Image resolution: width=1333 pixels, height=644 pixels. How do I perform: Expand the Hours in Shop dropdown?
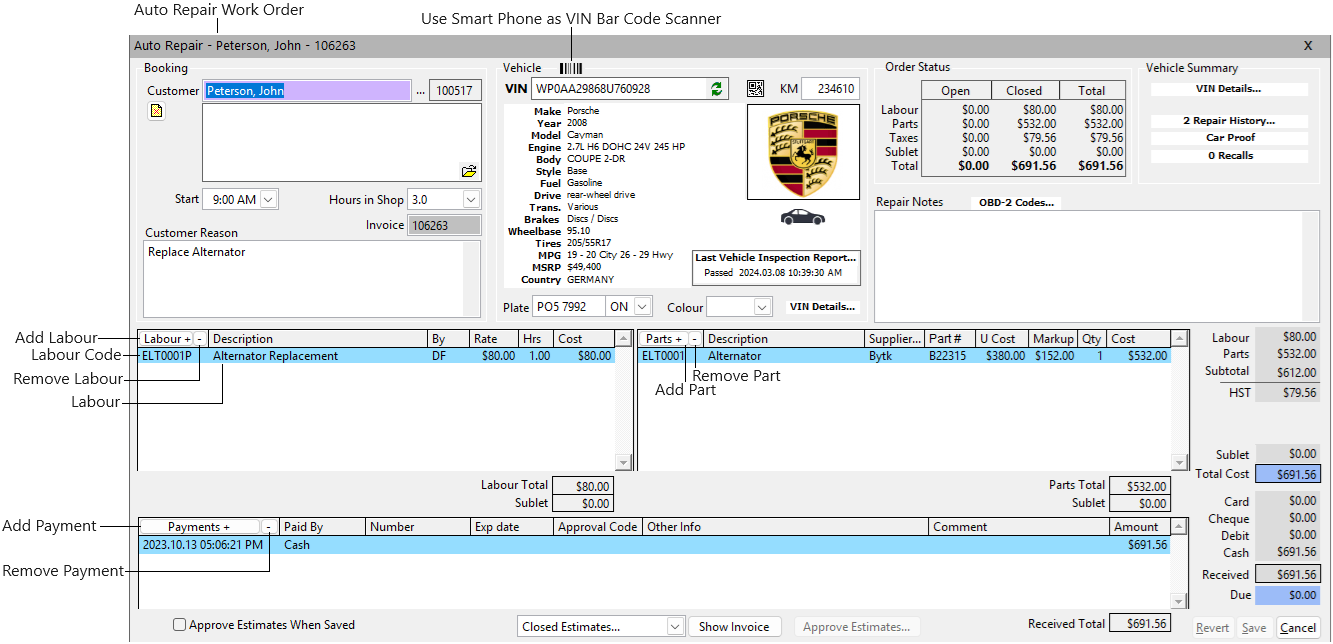(471, 200)
